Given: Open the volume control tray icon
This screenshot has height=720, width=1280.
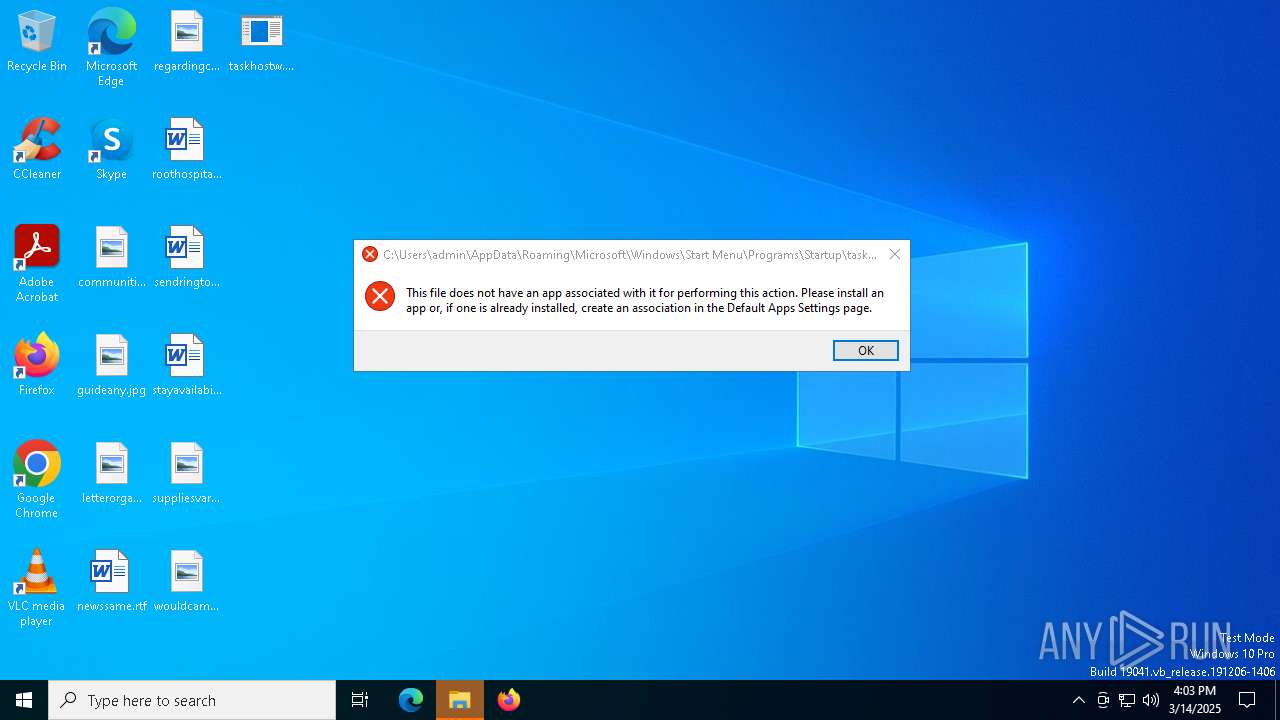Looking at the screenshot, I should click(1151, 700).
